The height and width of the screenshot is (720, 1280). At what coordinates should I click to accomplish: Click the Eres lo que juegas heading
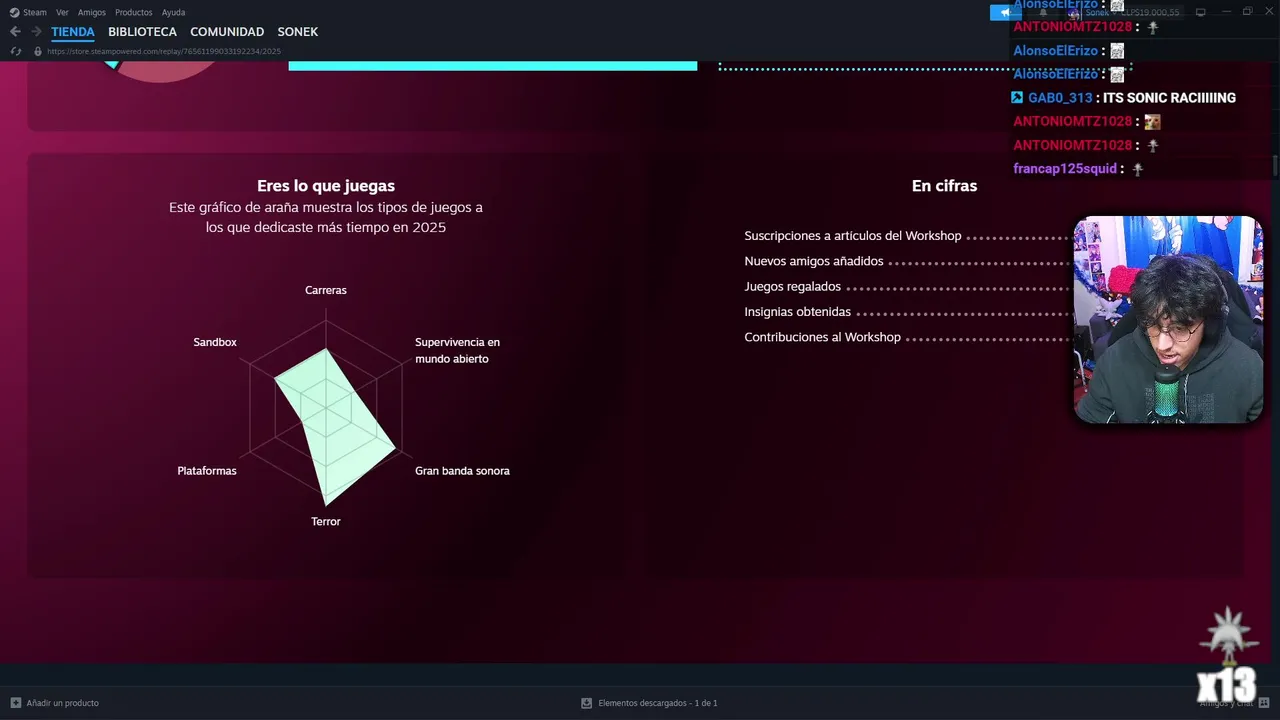[326, 186]
